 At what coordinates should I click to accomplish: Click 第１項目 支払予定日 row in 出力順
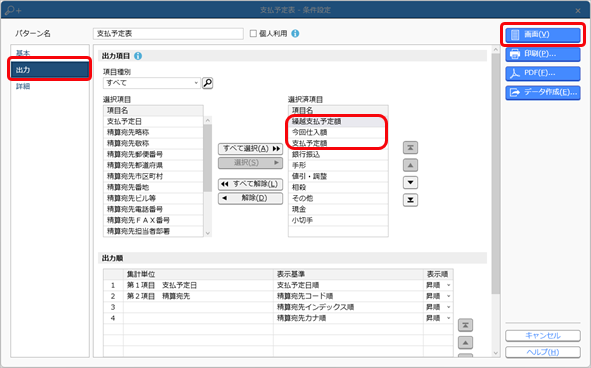278,285
